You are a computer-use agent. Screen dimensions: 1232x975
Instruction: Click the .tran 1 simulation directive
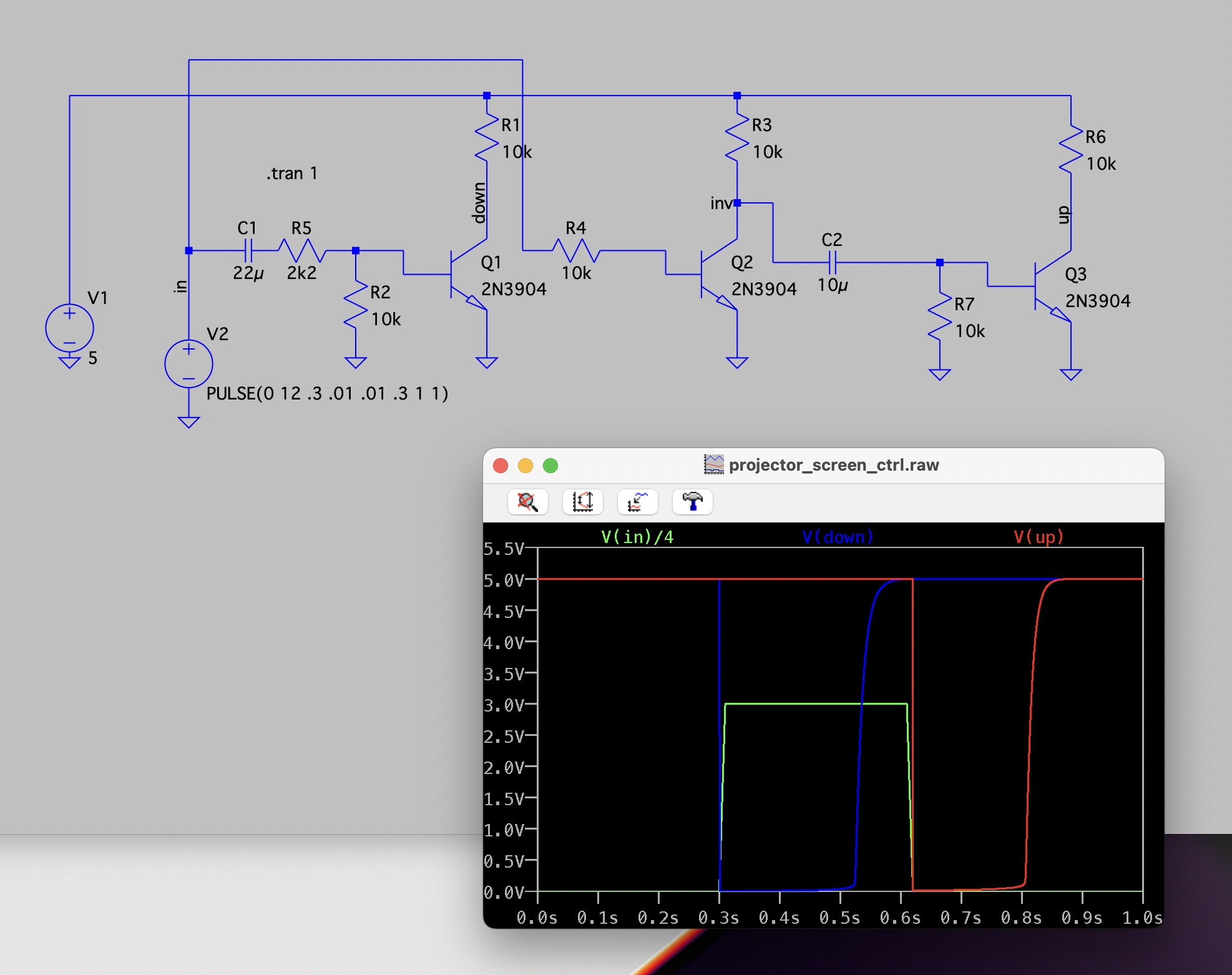click(291, 173)
